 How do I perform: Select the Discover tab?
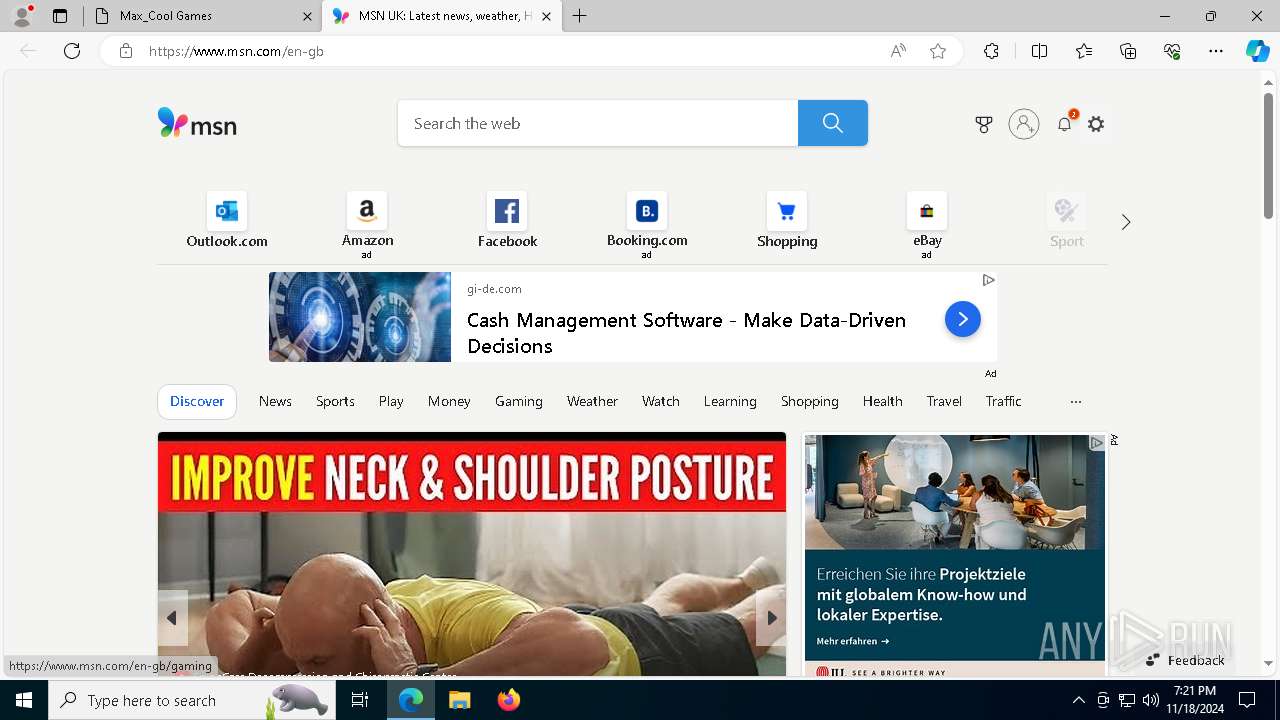pyautogui.click(x=197, y=401)
